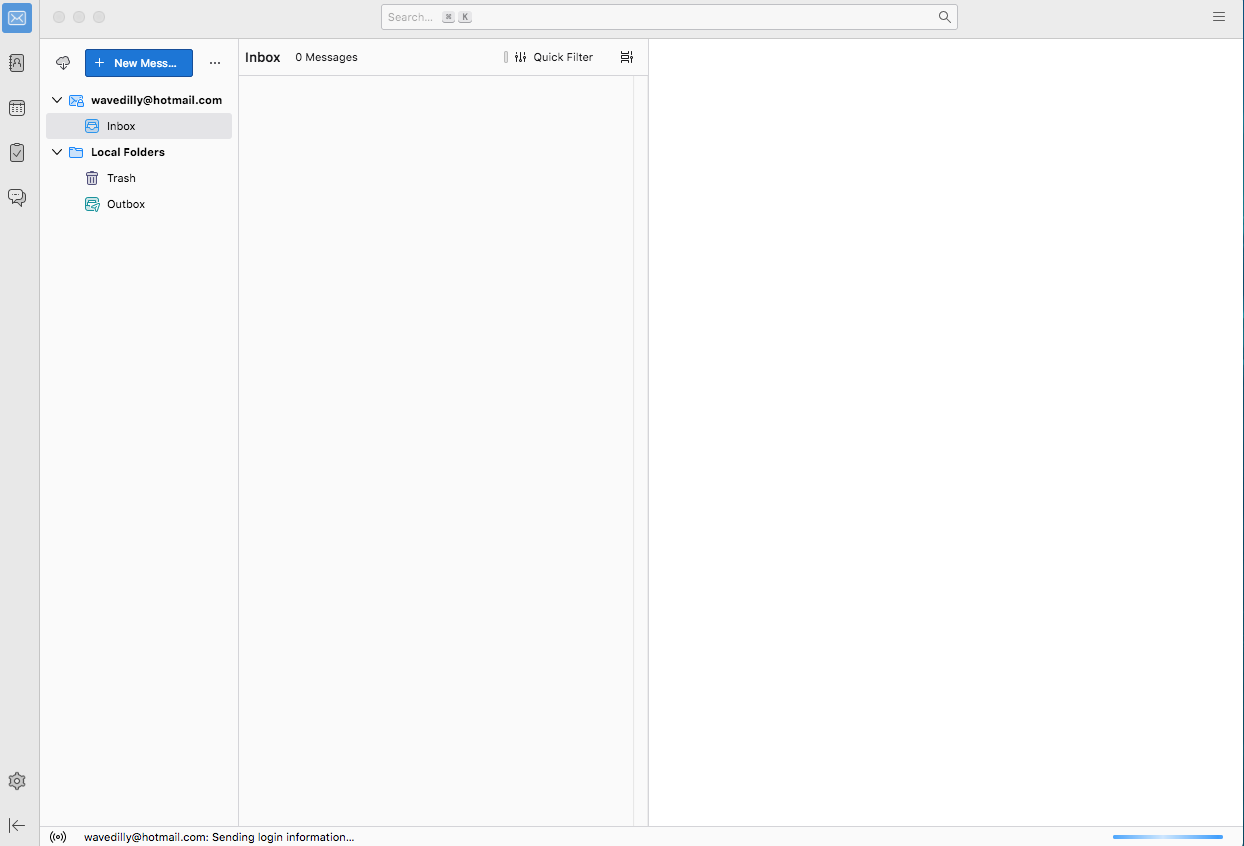Toggle the Quick Filter bar
The height and width of the screenshot is (846, 1244).
(554, 57)
